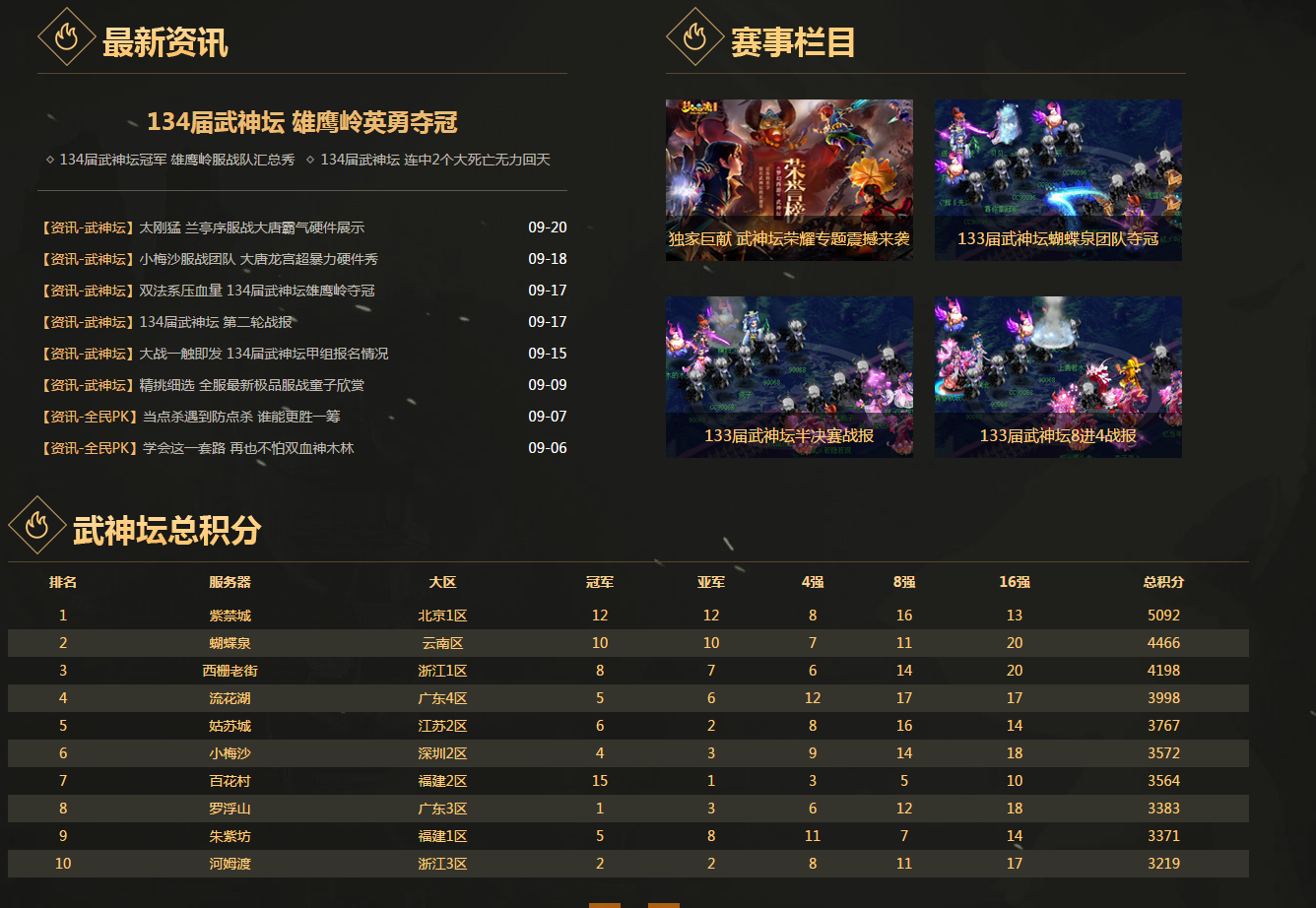Click the 总积分 column header

(x=1163, y=582)
